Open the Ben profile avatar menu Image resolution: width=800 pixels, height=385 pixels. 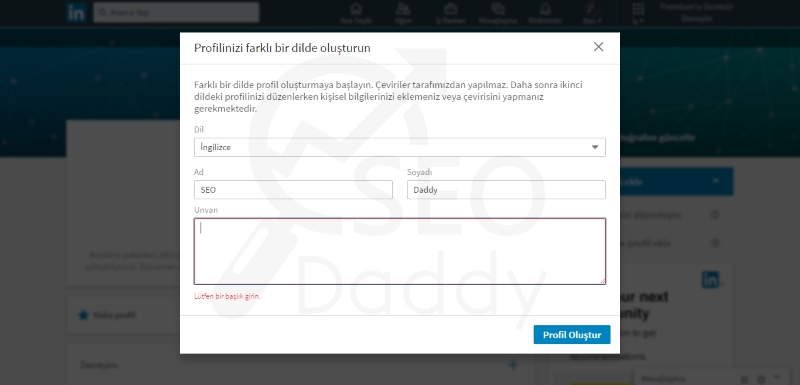pos(592,13)
